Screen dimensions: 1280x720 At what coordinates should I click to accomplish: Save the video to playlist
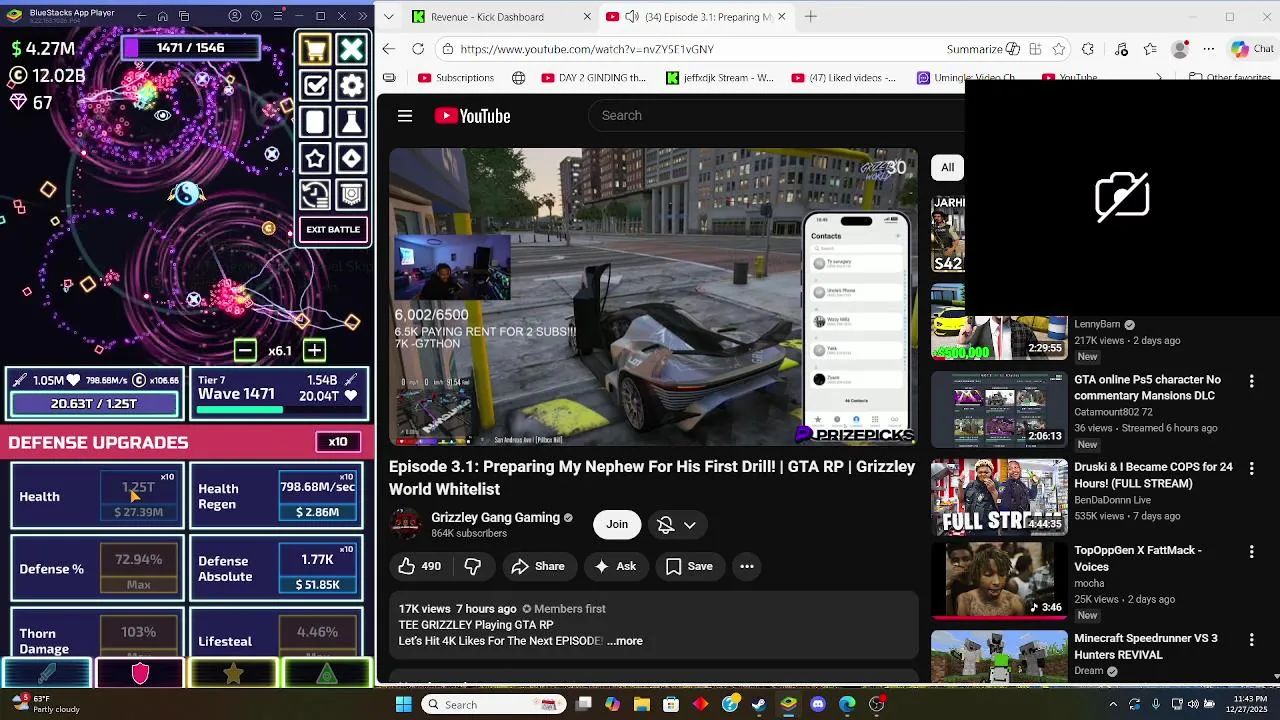[x=689, y=566]
